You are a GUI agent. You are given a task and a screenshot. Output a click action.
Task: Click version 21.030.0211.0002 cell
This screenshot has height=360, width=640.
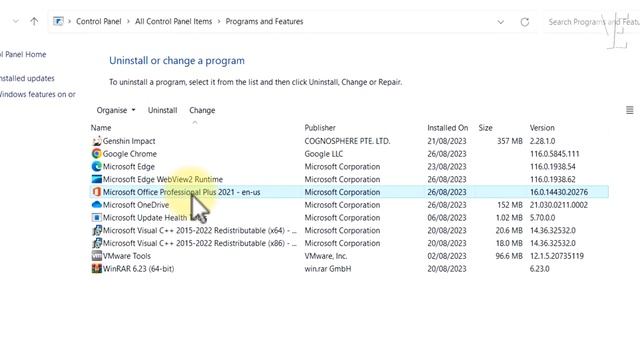pyautogui.click(x=559, y=204)
